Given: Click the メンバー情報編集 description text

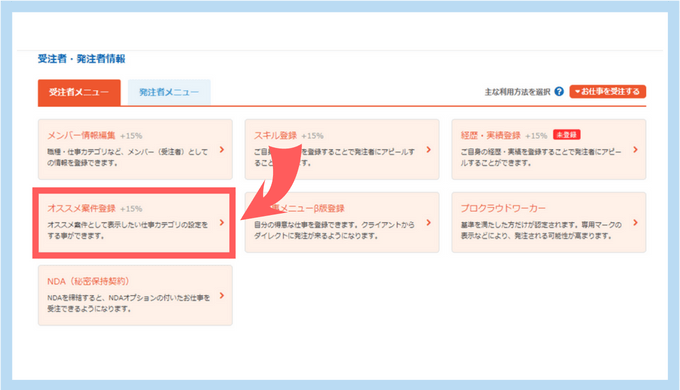Looking at the screenshot, I should [128, 157].
